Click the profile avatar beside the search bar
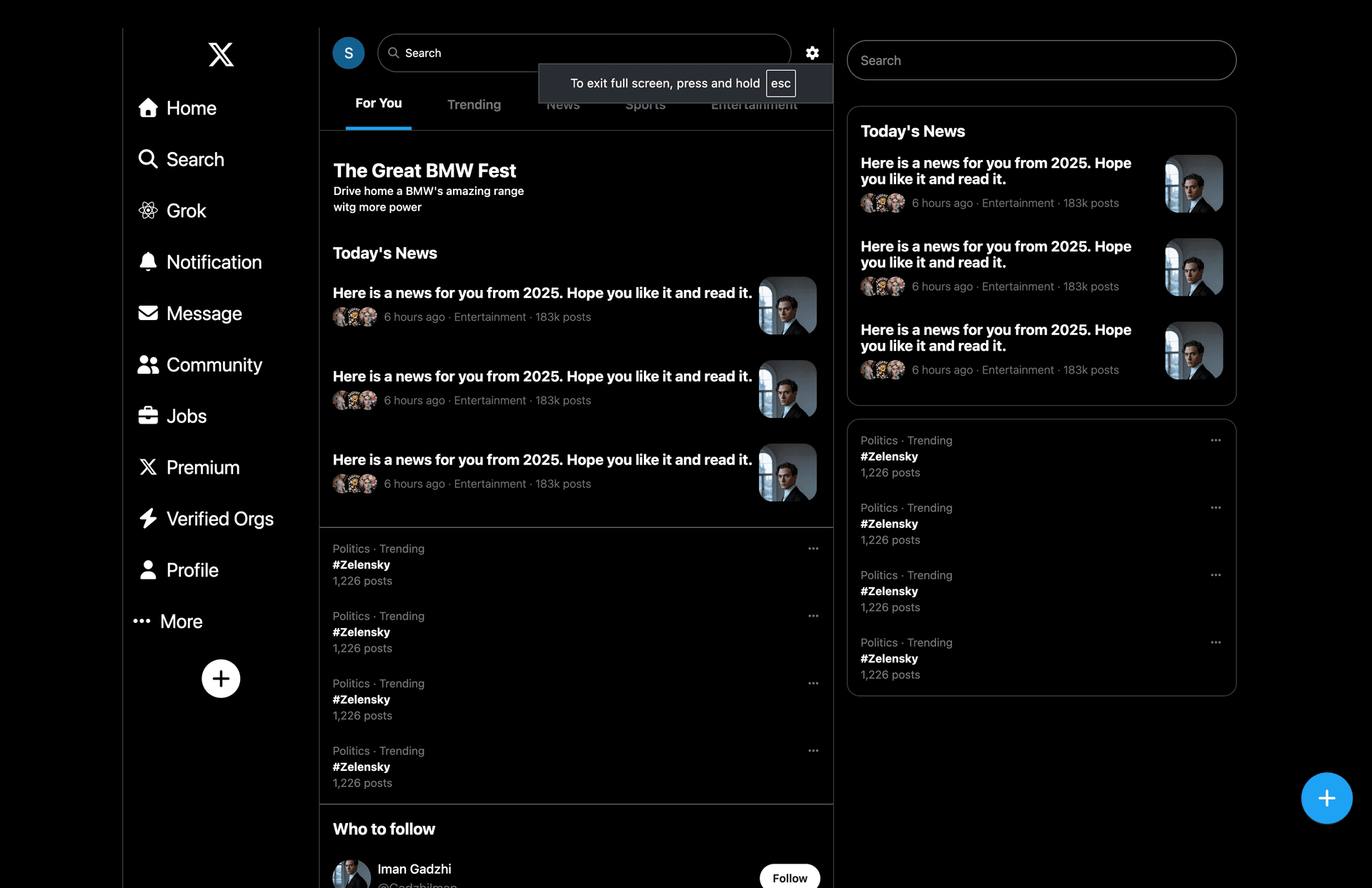1372x888 pixels. pyautogui.click(x=348, y=52)
